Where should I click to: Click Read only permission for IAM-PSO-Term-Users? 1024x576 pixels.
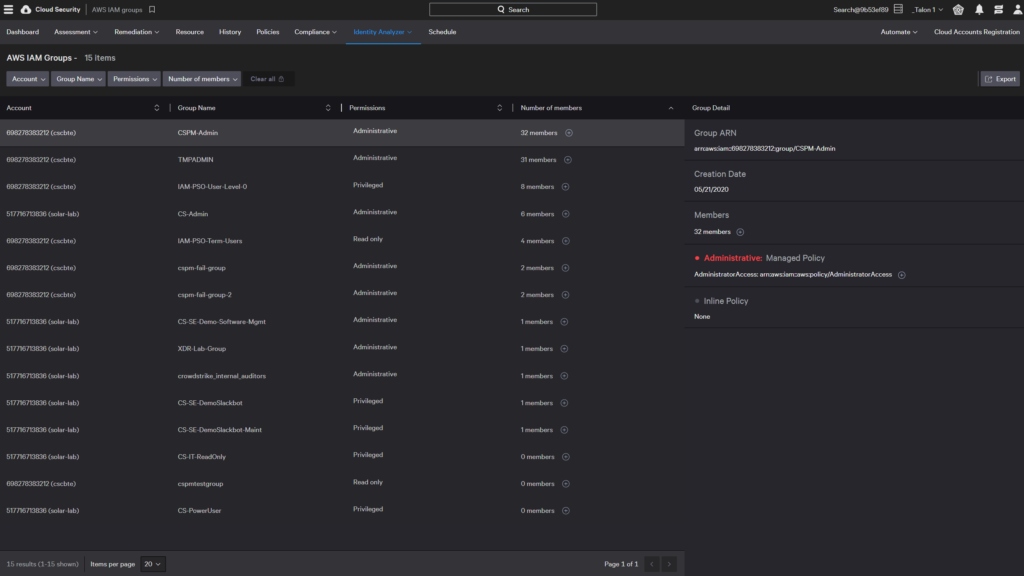pyautogui.click(x=368, y=239)
